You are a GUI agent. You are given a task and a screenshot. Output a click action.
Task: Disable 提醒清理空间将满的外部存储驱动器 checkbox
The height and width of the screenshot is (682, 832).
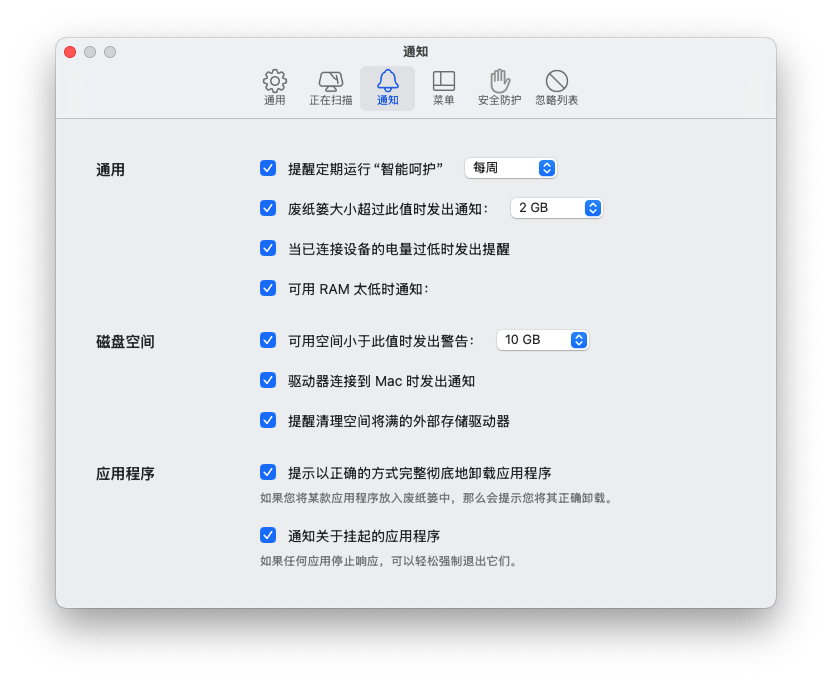[x=268, y=420]
